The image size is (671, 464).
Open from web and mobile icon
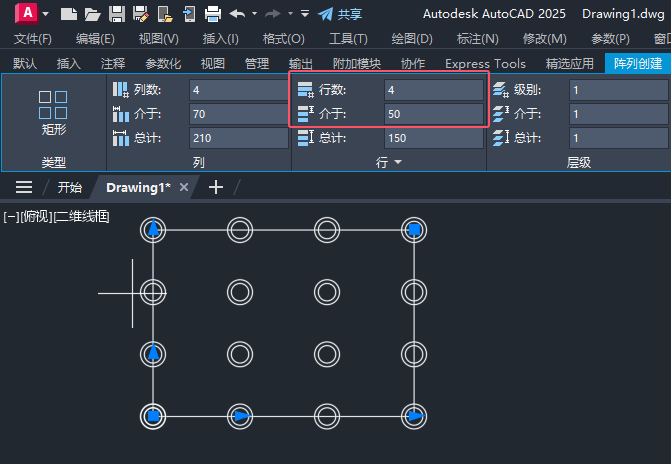click(165, 14)
